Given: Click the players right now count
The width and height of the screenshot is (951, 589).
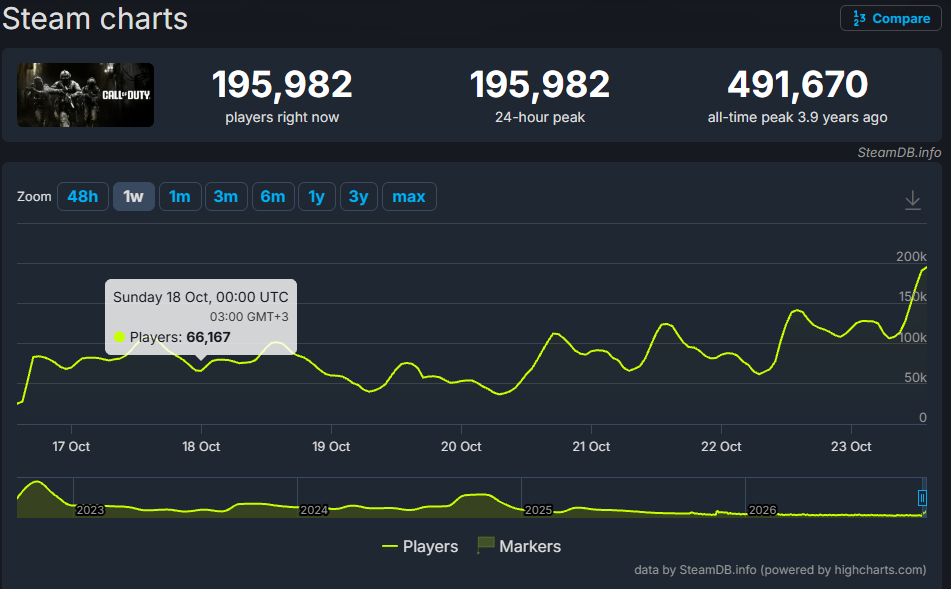Looking at the screenshot, I should tap(282, 84).
